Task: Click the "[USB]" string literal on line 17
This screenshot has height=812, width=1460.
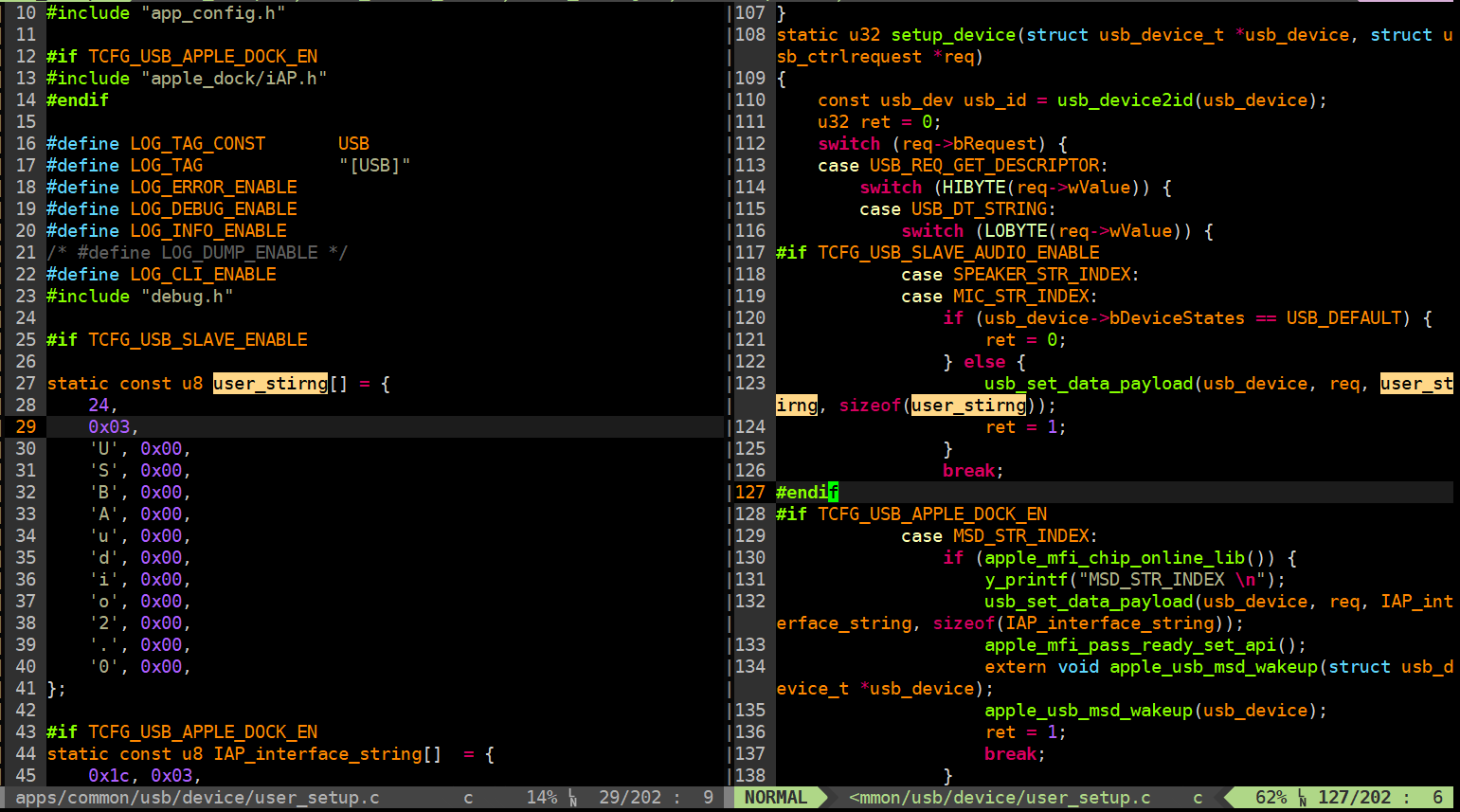Action: tap(375, 166)
